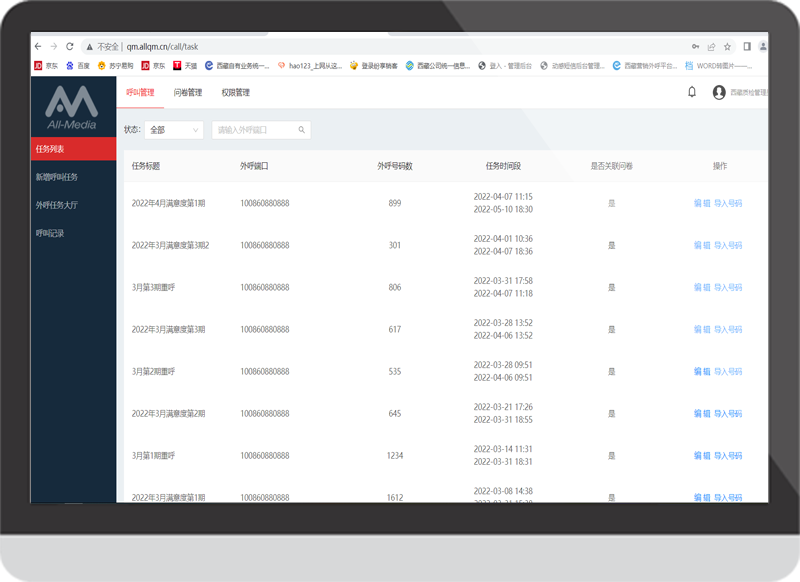800x582 pixels.
Task: Click the search magnifier in port input
Action: pos(302,130)
